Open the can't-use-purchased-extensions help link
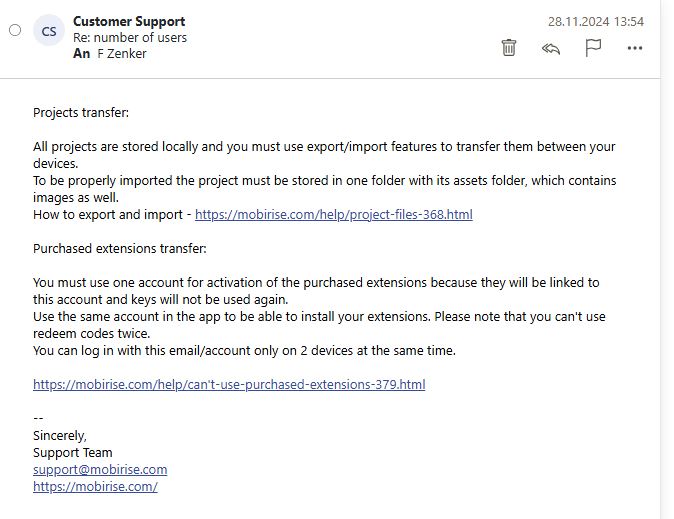674x519 pixels. point(229,384)
